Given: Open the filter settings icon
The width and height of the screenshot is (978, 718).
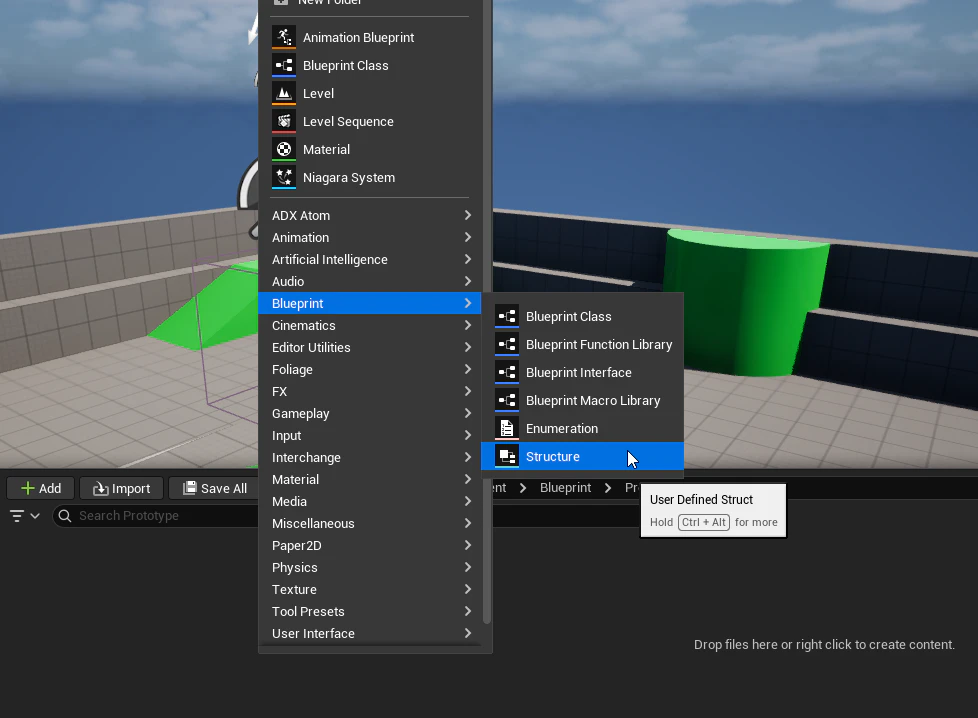Looking at the screenshot, I should click(x=17, y=516).
